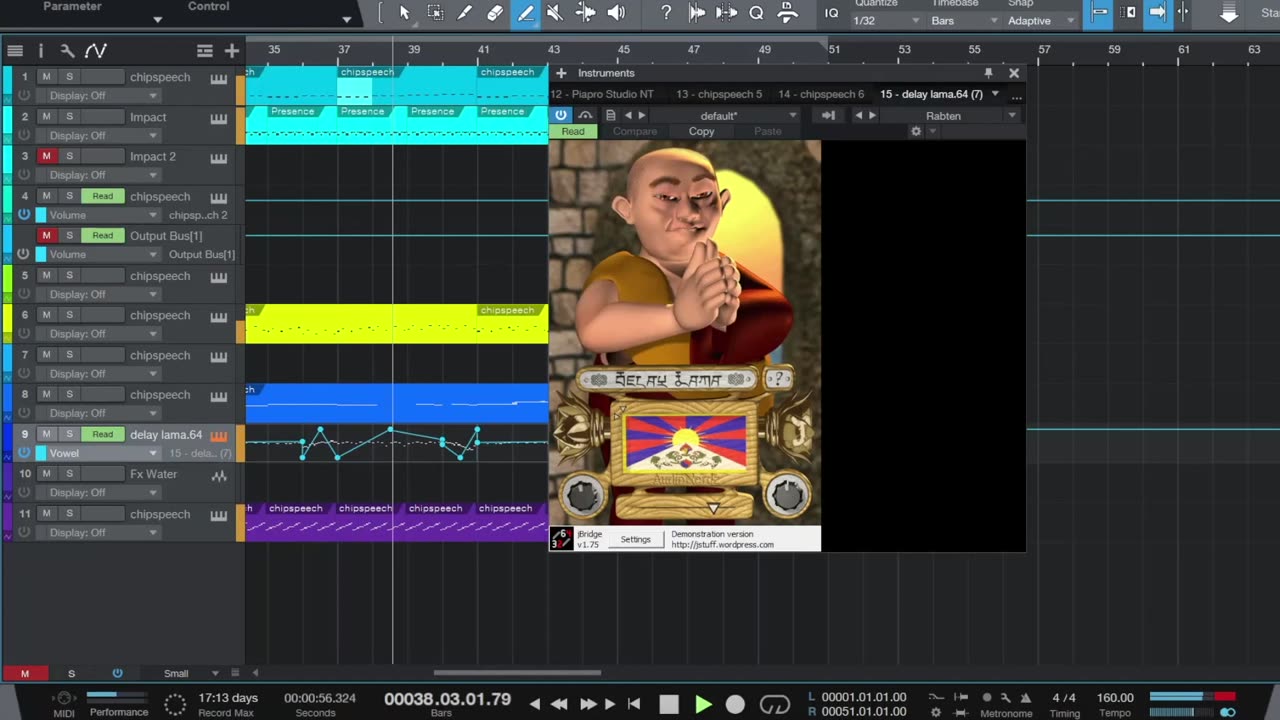Select the Listen (speaker) tool
Image resolution: width=1280 pixels, height=720 pixels.
click(616, 13)
